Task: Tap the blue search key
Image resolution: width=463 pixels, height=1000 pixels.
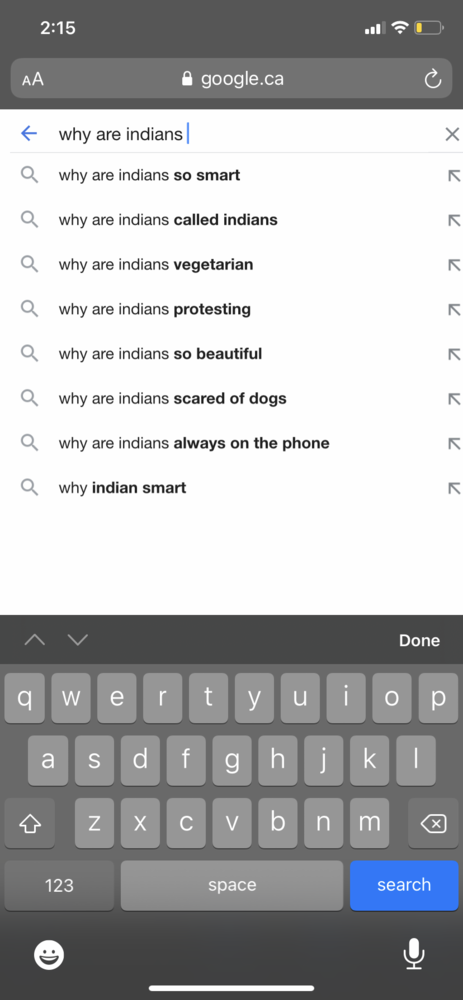Action: click(404, 885)
